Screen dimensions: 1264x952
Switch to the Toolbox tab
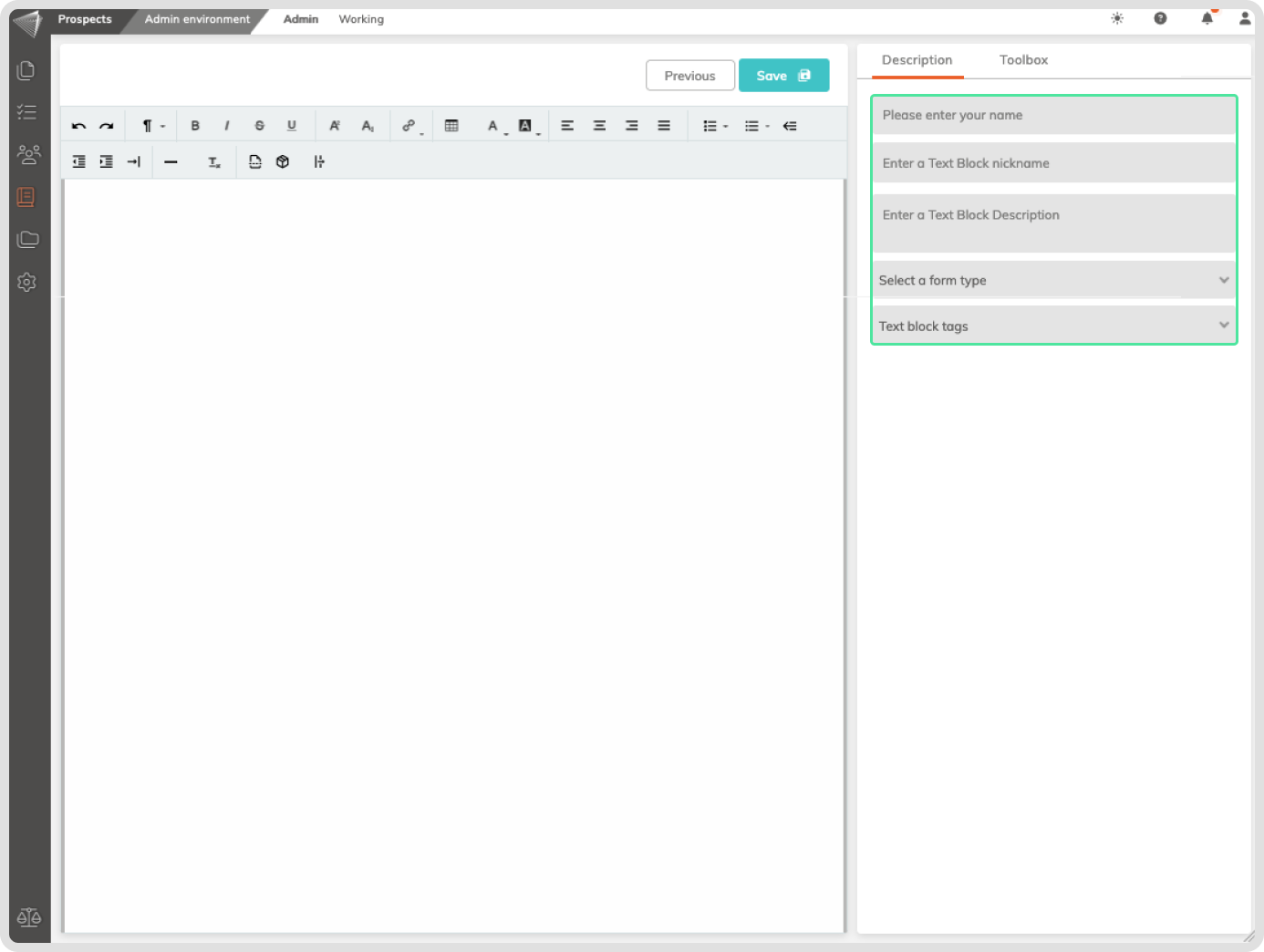tap(1023, 60)
